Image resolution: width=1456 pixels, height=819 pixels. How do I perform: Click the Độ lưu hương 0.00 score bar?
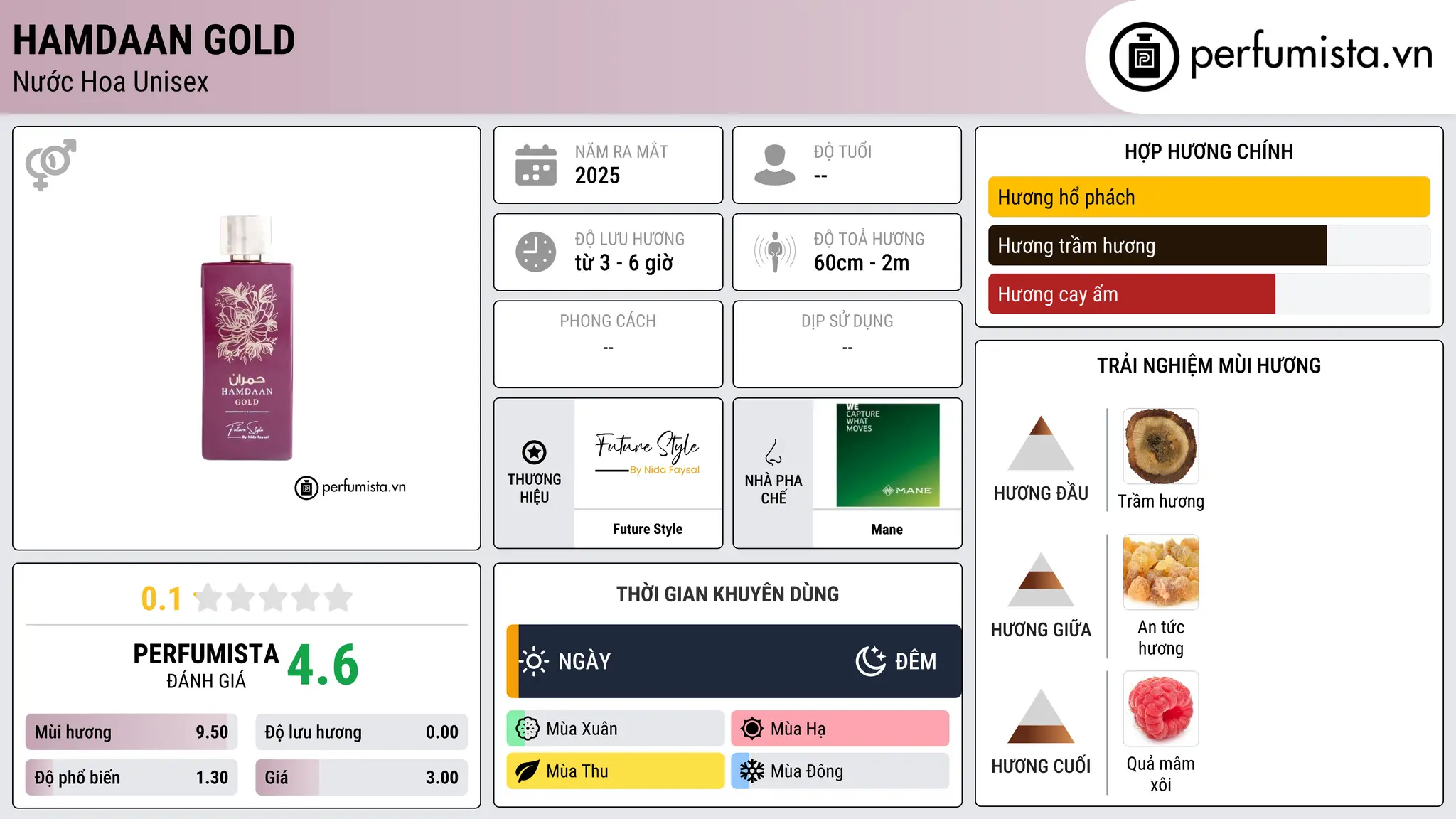point(362,732)
